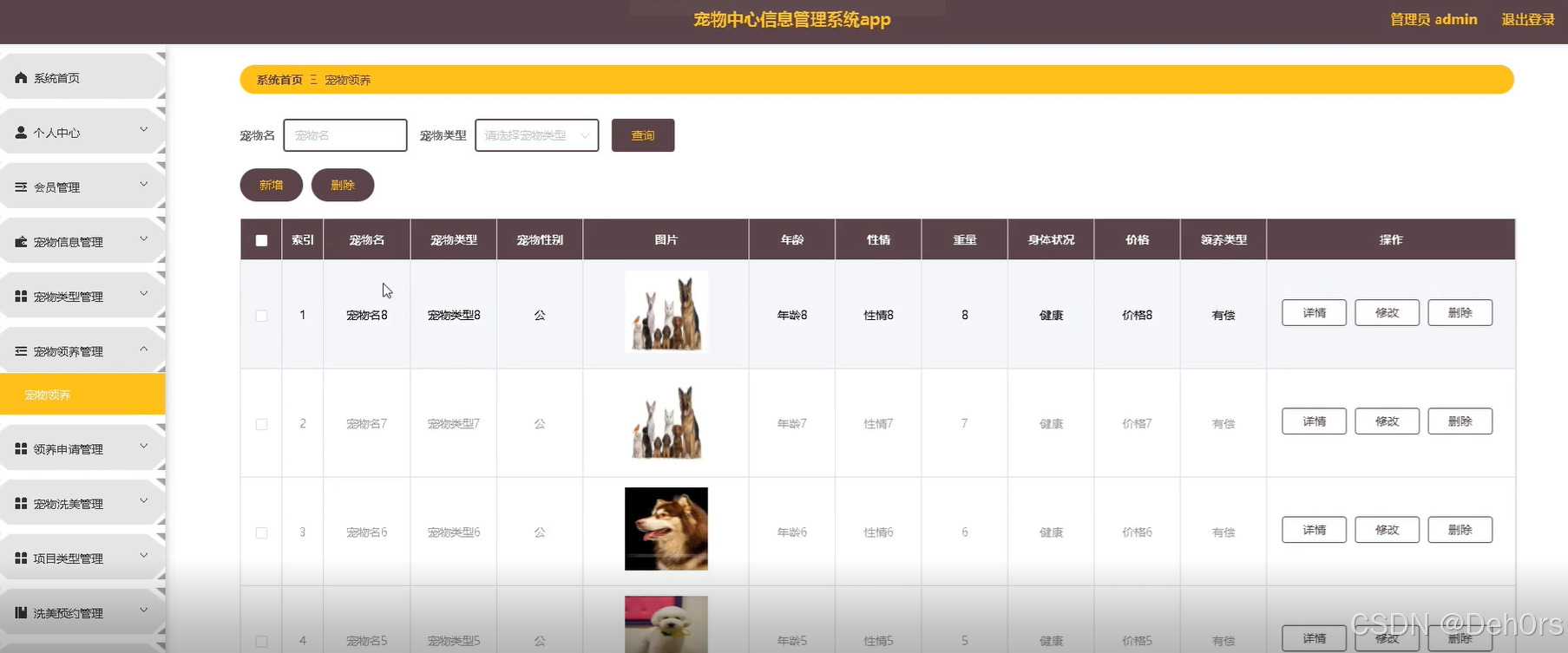
Task: Expand the 会员管理 menu chevron
Action: pyautogui.click(x=144, y=185)
